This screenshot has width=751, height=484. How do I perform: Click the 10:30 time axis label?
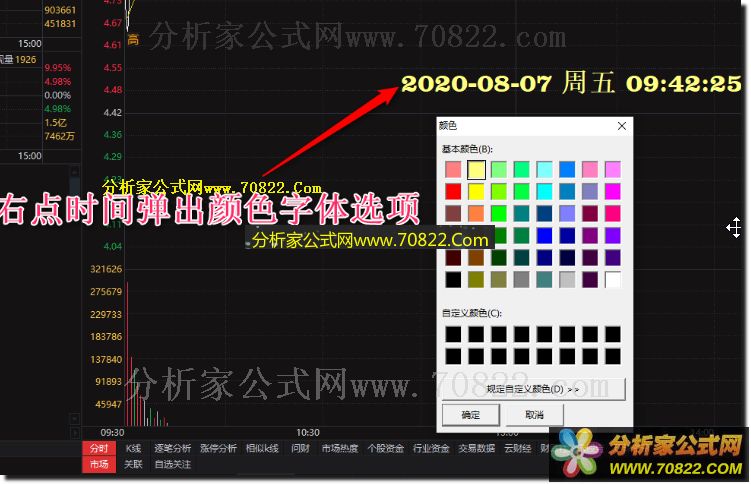tap(307, 432)
